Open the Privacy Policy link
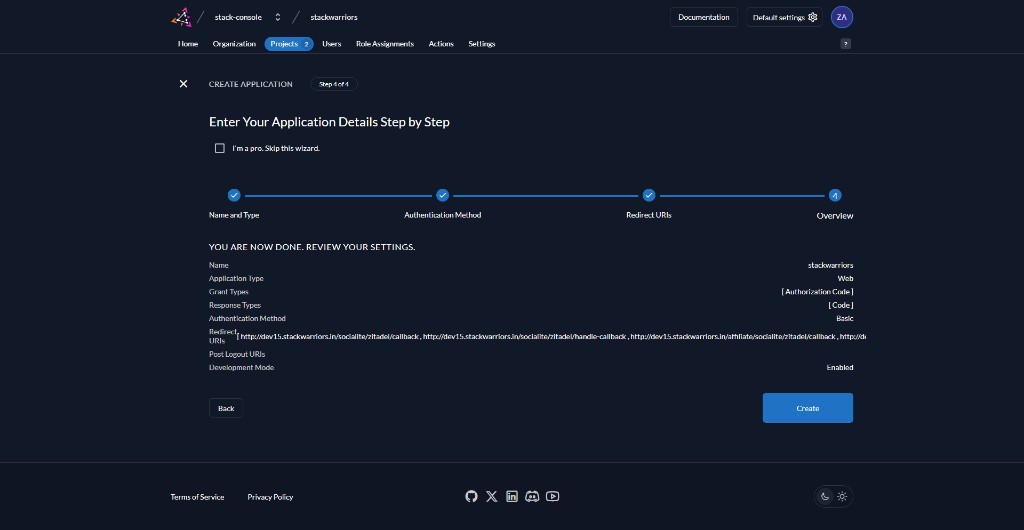This screenshot has height=530, width=1024. coord(270,497)
